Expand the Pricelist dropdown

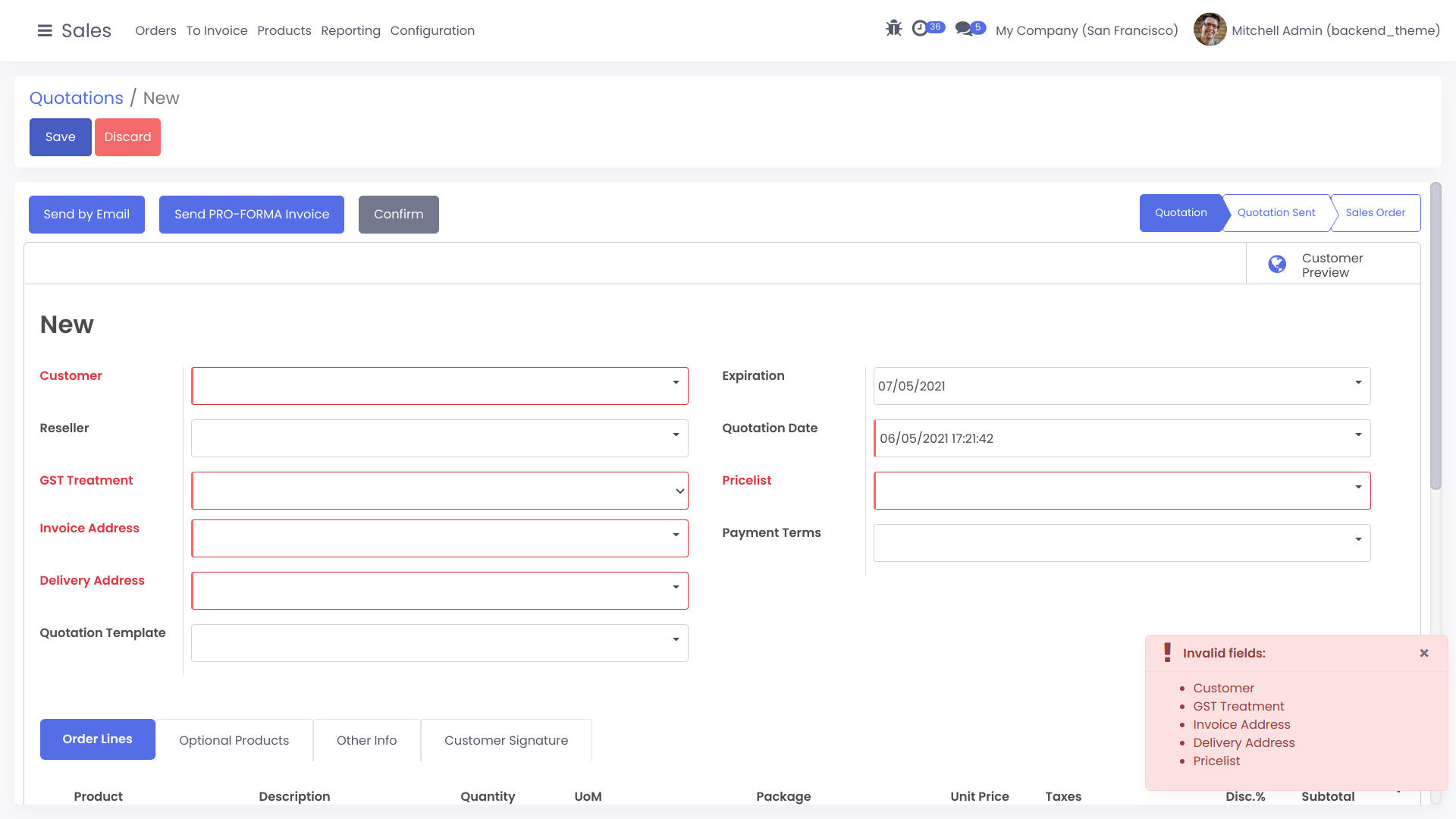tap(1358, 488)
